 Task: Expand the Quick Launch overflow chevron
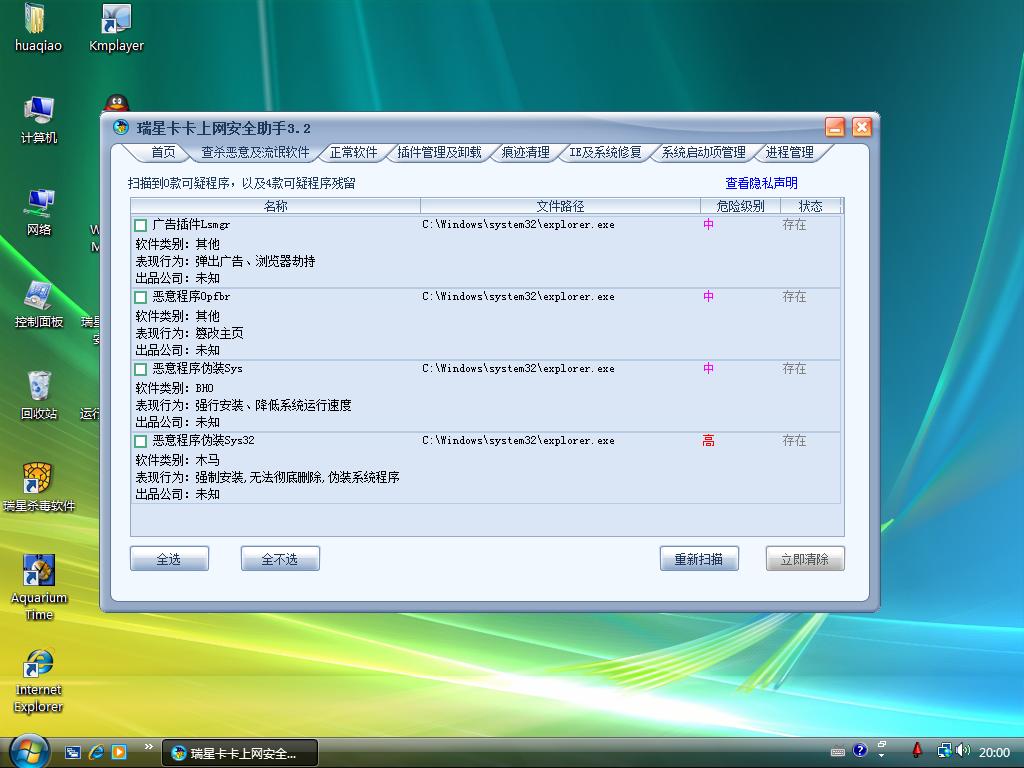[x=148, y=746]
